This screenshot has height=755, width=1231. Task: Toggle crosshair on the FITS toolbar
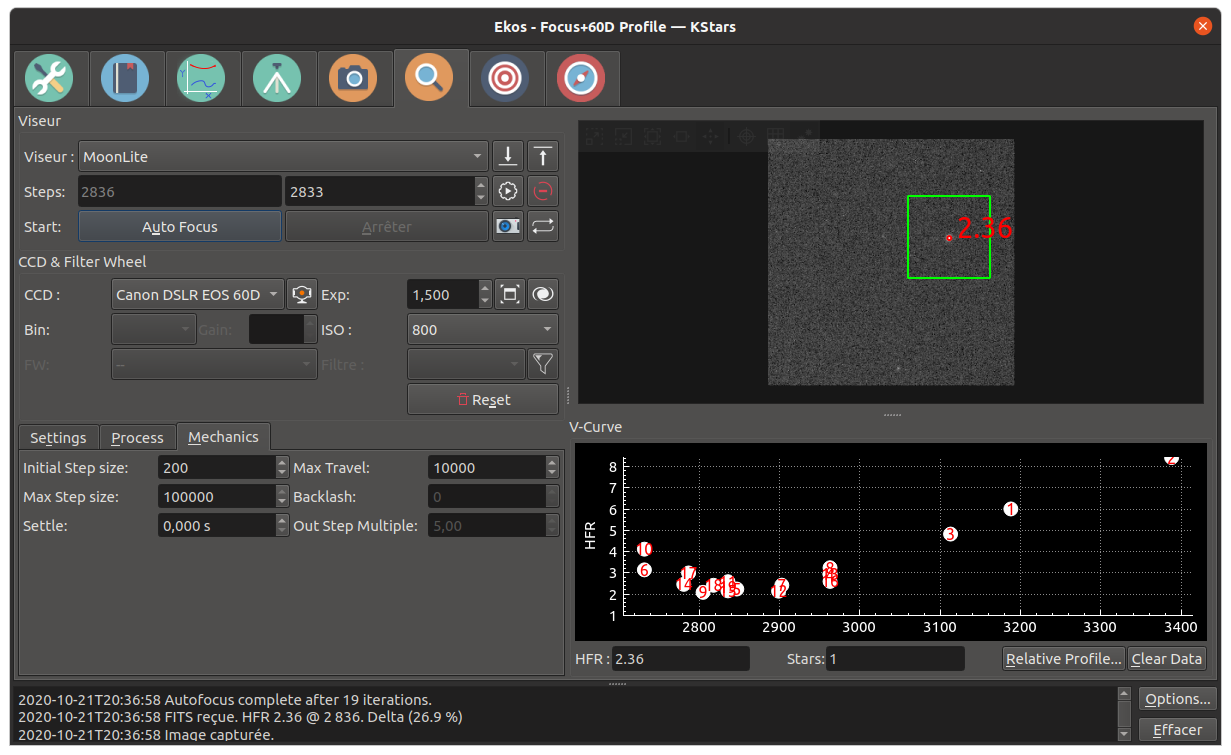coord(746,136)
